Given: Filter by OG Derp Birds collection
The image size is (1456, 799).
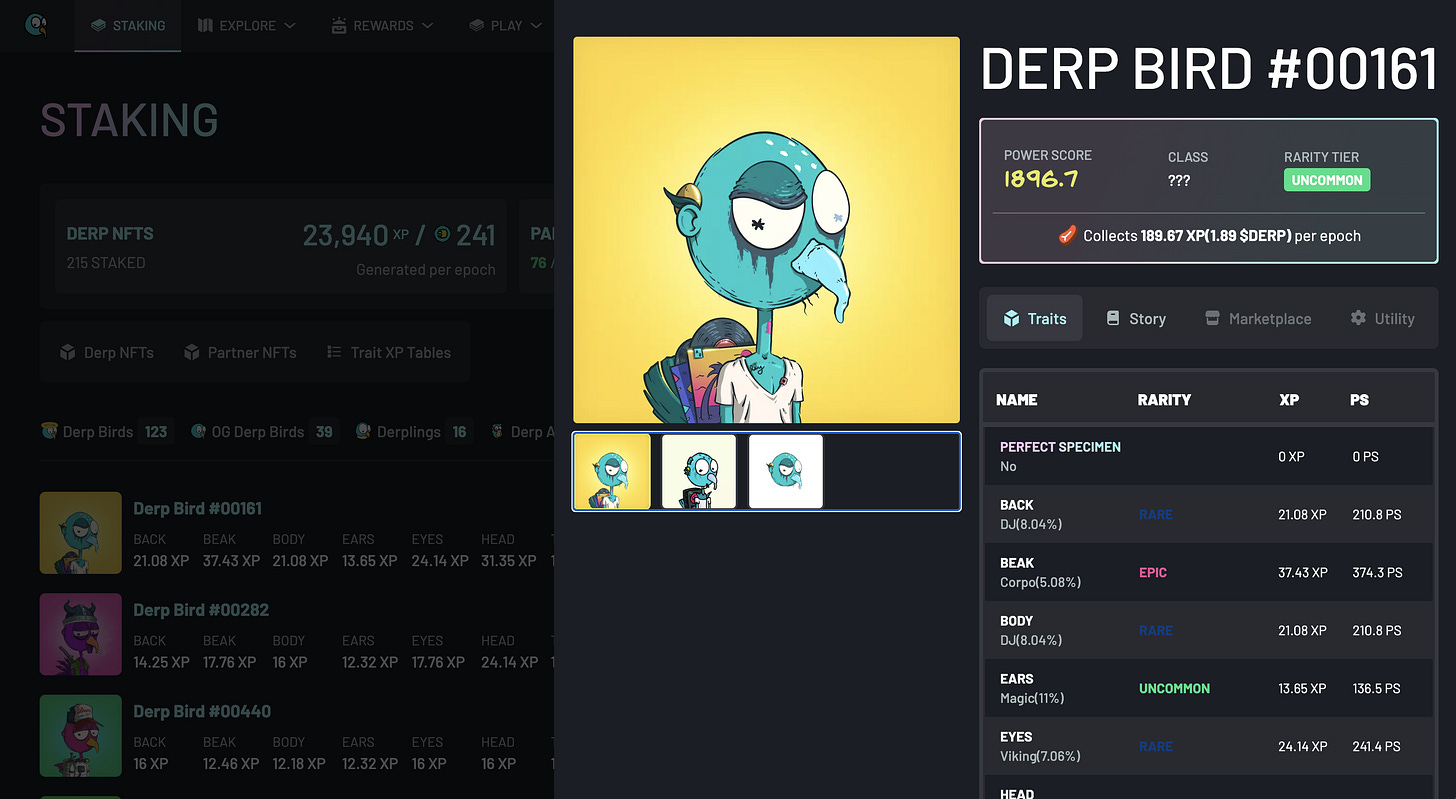Looking at the screenshot, I should (x=264, y=432).
